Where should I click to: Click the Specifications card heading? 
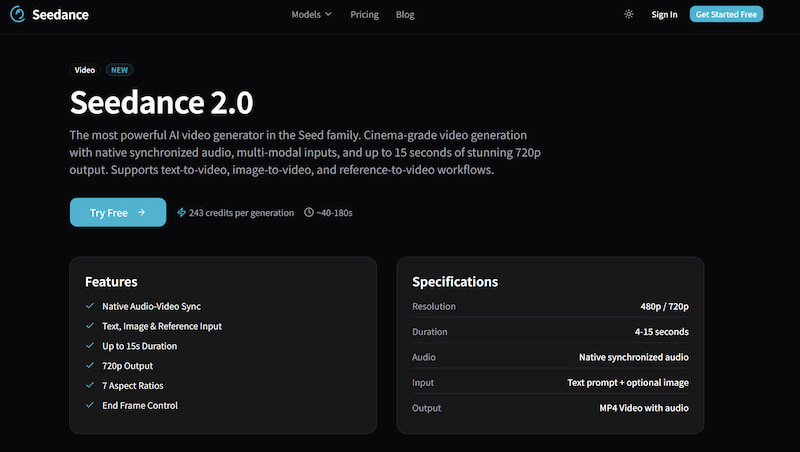[x=455, y=282]
